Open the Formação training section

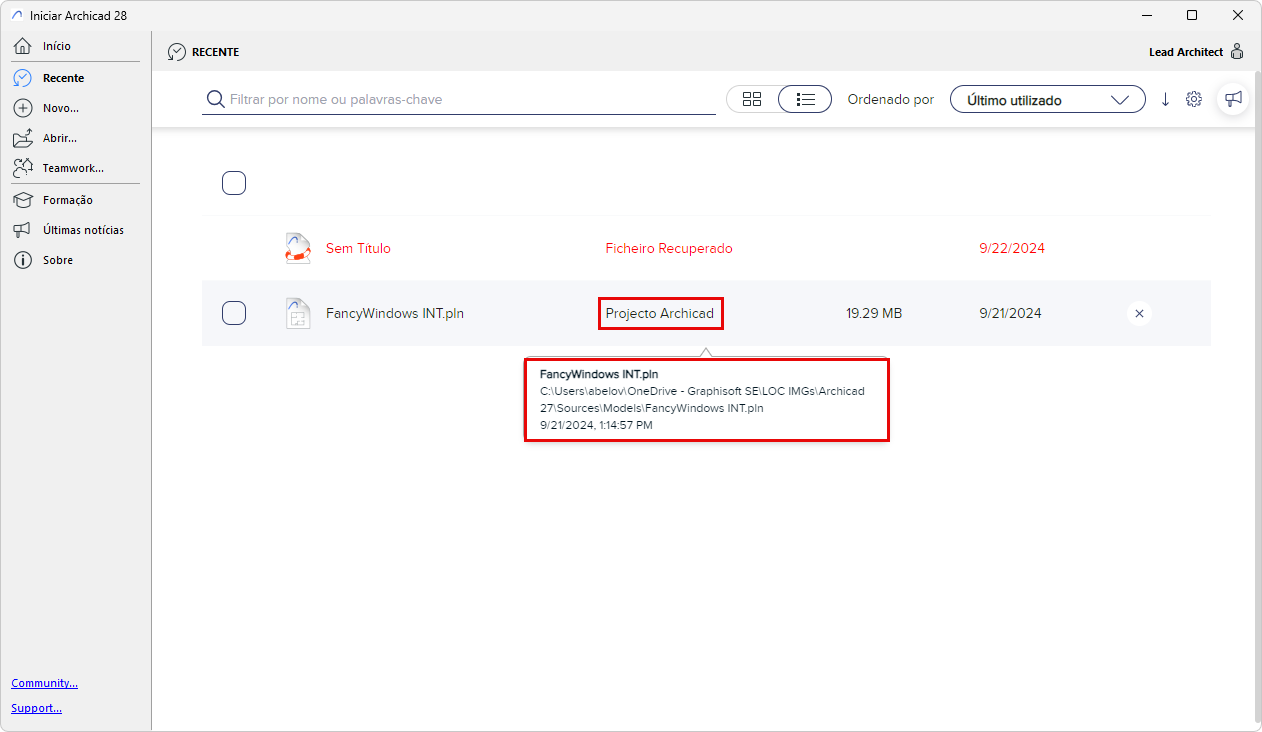point(67,200)
